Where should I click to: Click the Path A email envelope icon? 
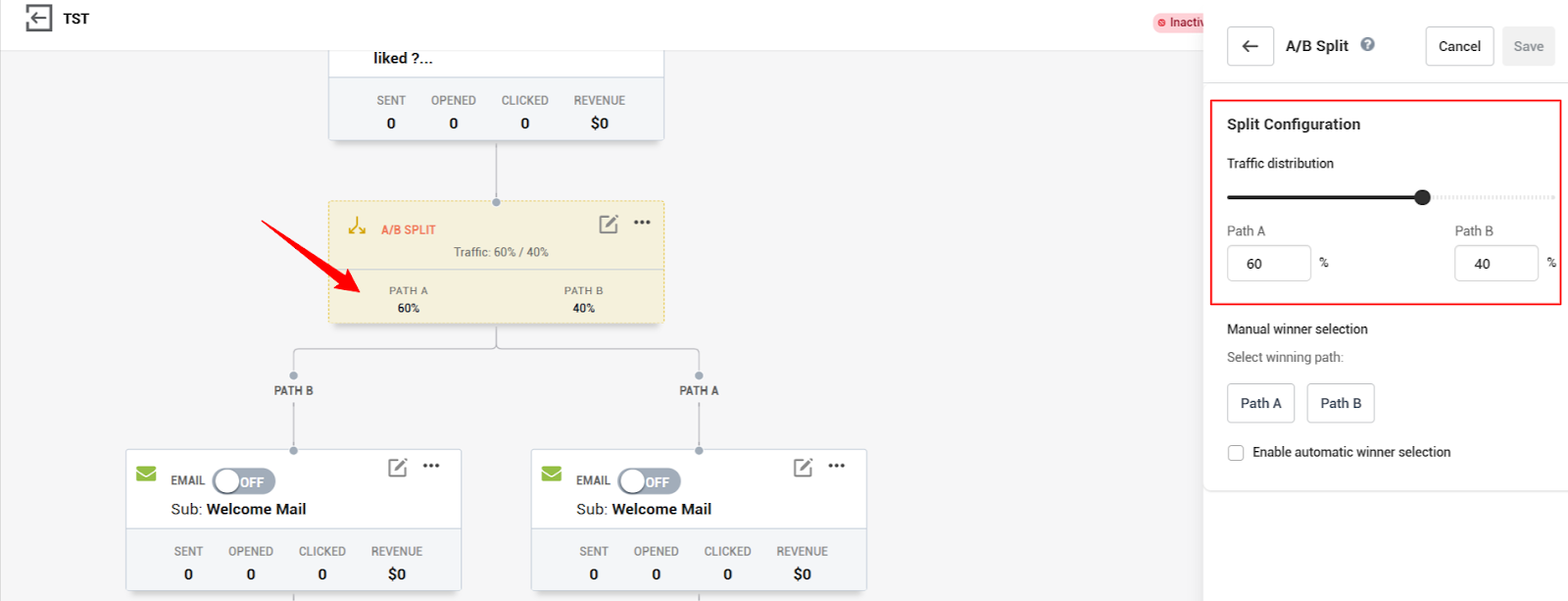pyautogui.click(x=552, y=474)
